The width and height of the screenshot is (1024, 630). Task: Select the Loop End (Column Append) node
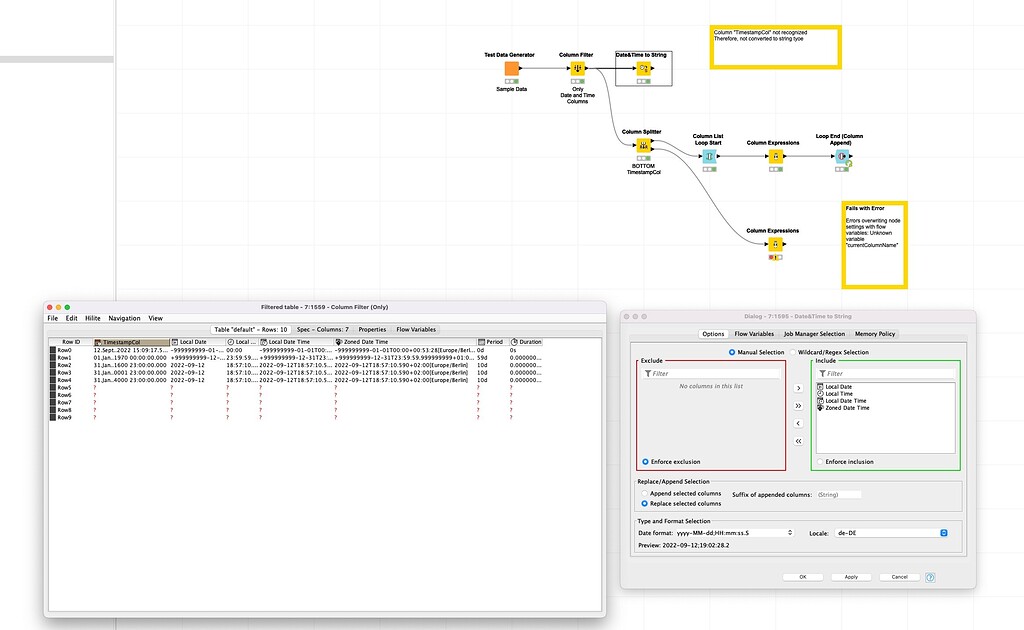(840, 157)
